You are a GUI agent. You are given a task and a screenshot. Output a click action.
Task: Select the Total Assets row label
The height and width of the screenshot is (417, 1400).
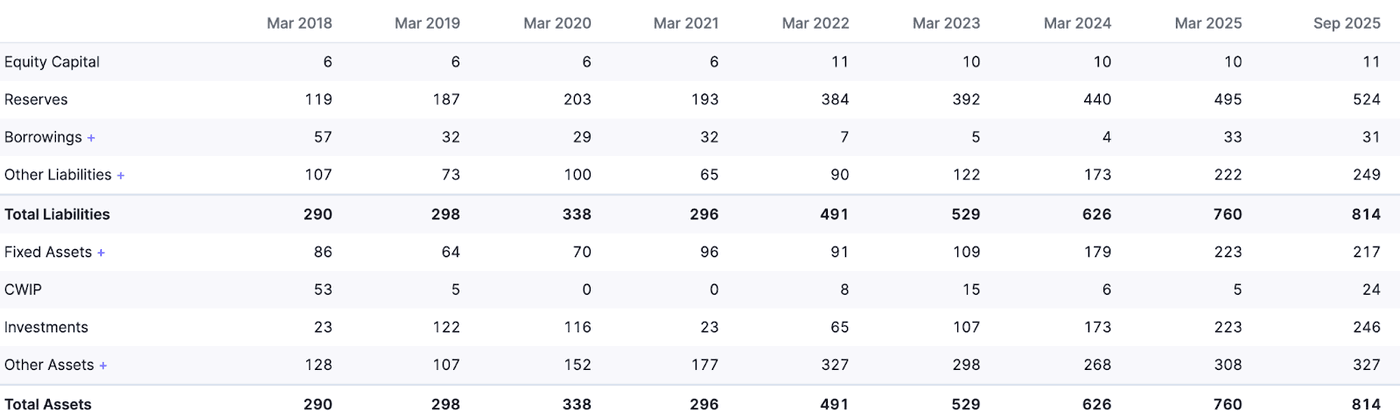[48, 404]
